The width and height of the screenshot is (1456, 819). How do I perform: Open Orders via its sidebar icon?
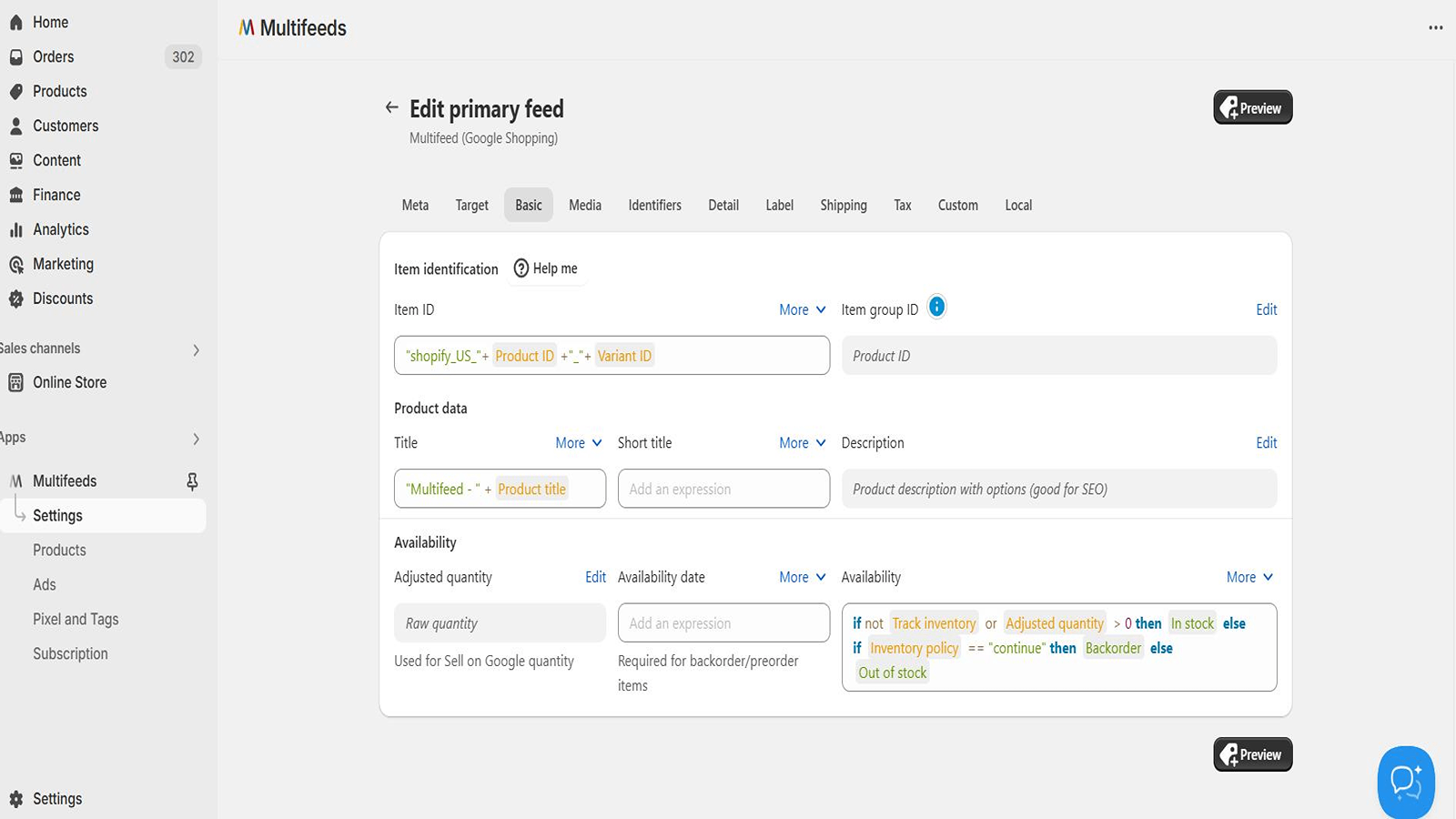click(x=15, y=56)
